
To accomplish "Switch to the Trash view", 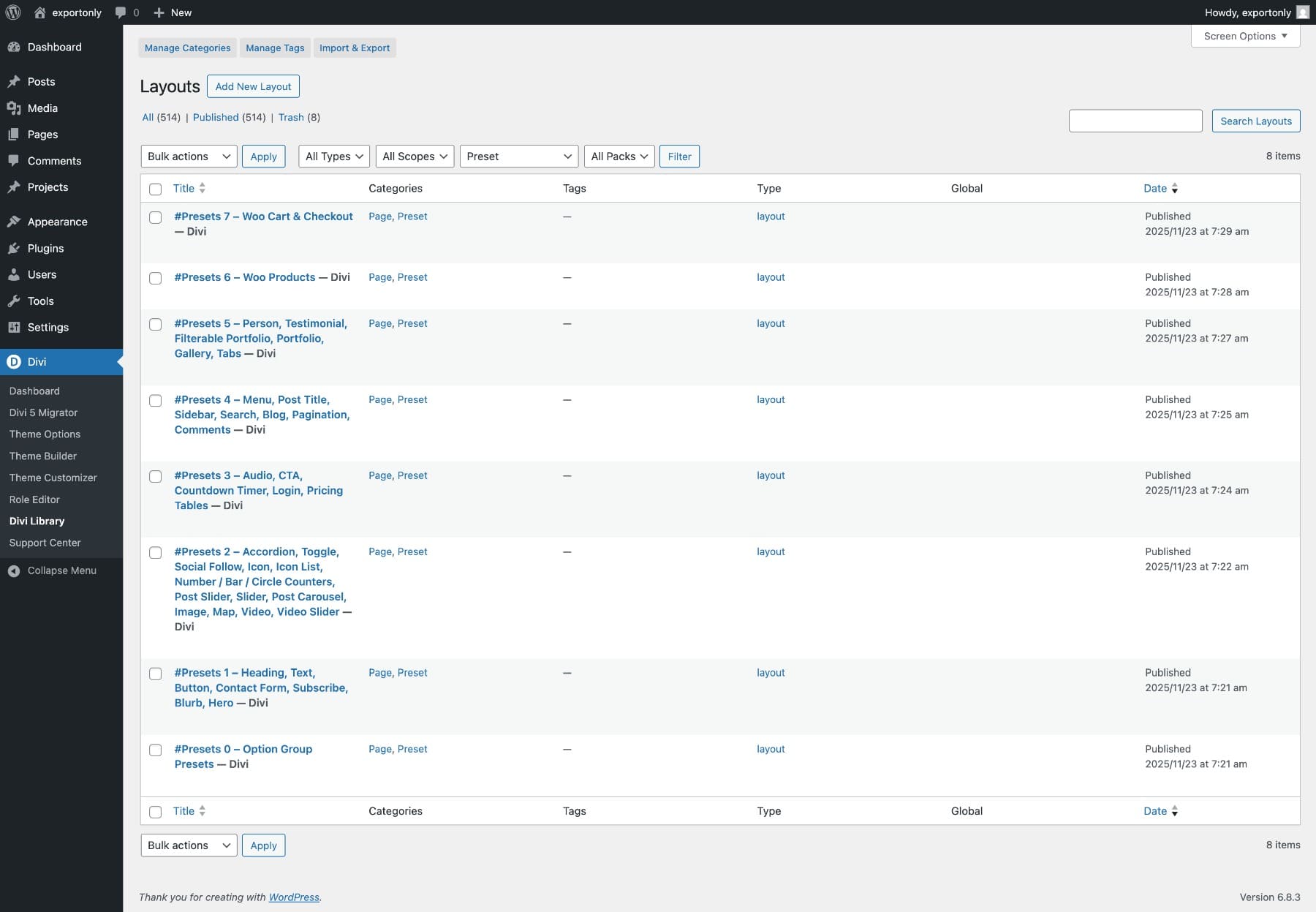I will [x=291, y=117].
